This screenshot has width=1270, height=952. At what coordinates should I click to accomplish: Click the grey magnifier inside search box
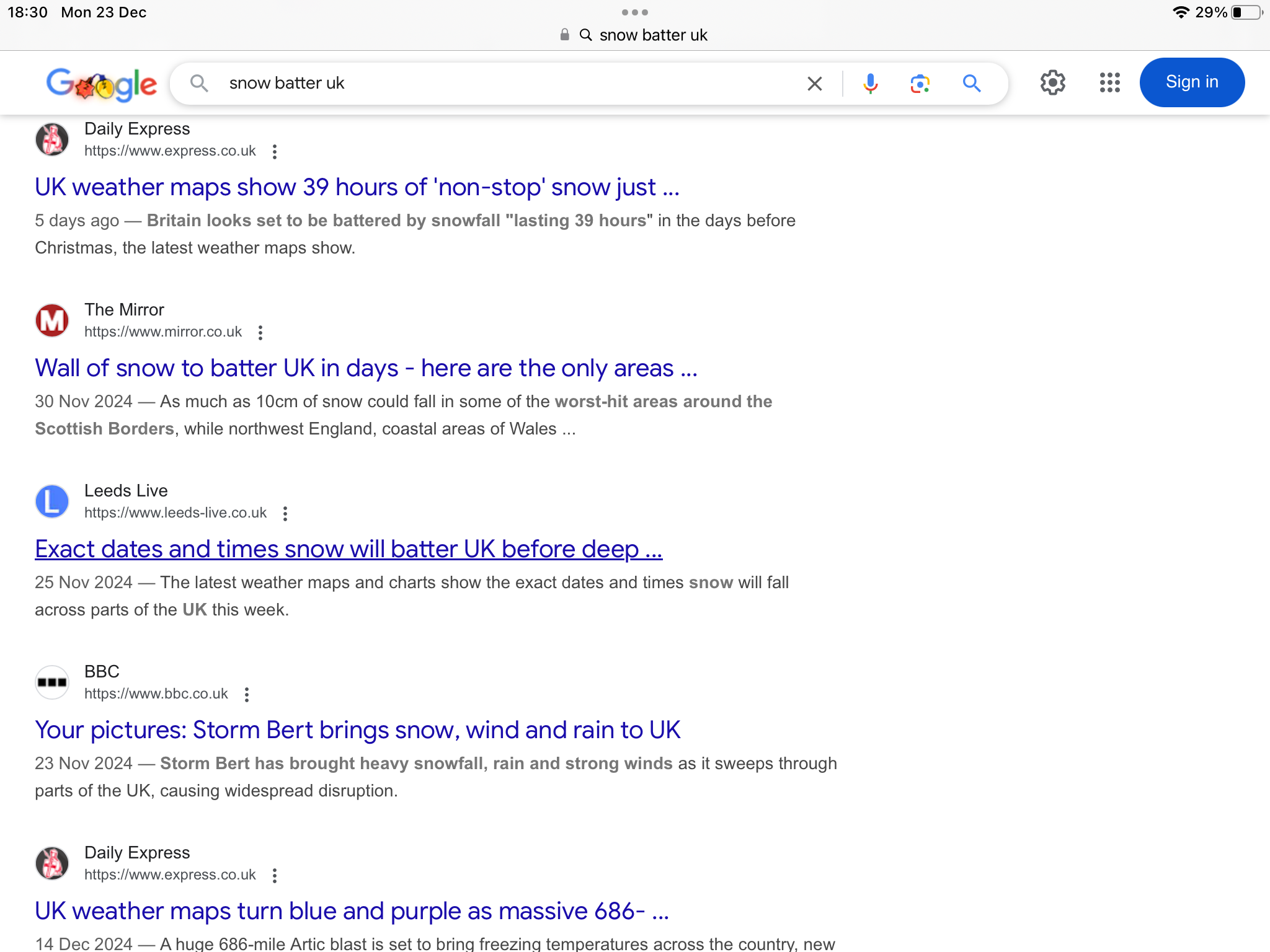click(x=199, y=83)
